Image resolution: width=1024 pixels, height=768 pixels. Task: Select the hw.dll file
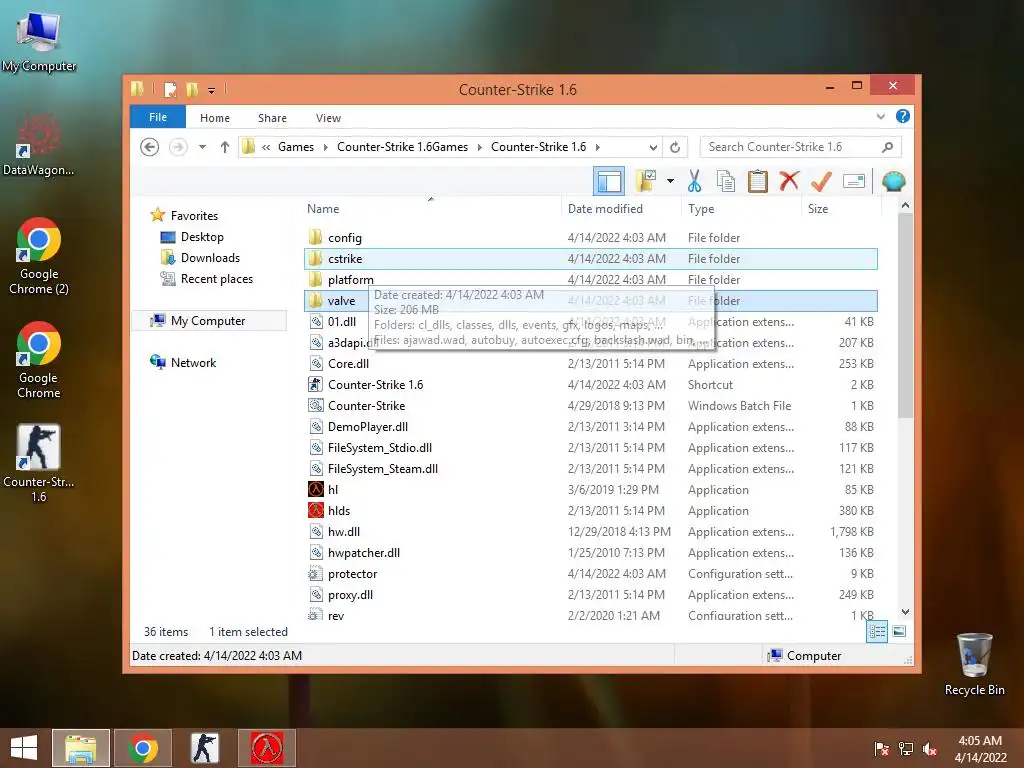tap(590, 532)
